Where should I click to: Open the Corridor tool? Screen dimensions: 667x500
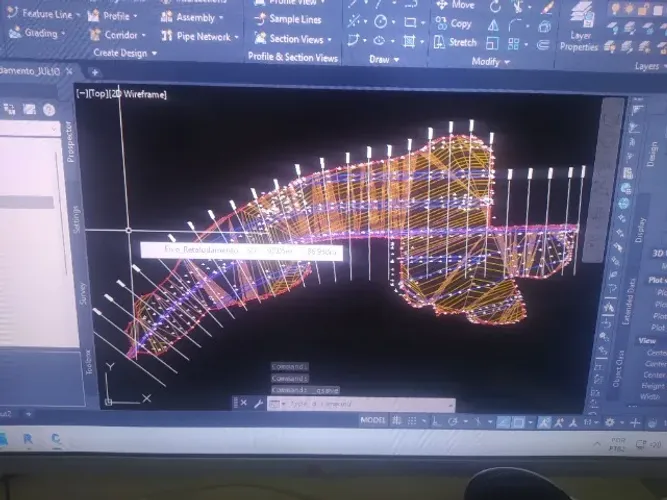114,35
